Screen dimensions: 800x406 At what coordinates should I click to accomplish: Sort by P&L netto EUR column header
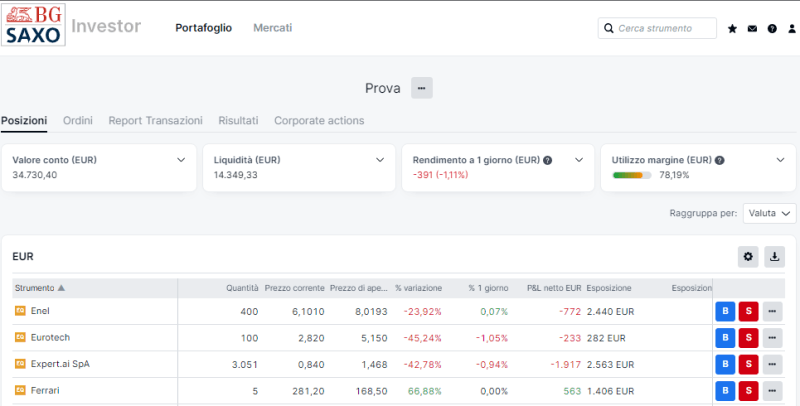point(554,288)
